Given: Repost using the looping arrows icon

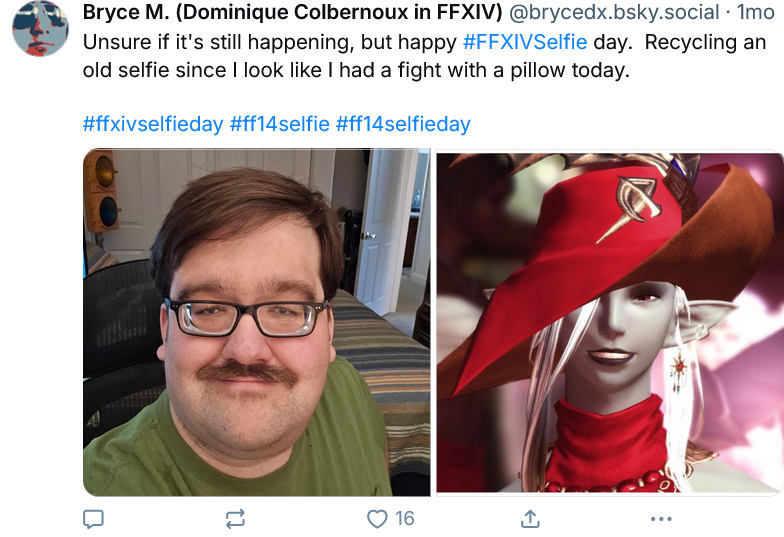Looking at the screenshot, I should pyautogui.click(x=235, y=519).
